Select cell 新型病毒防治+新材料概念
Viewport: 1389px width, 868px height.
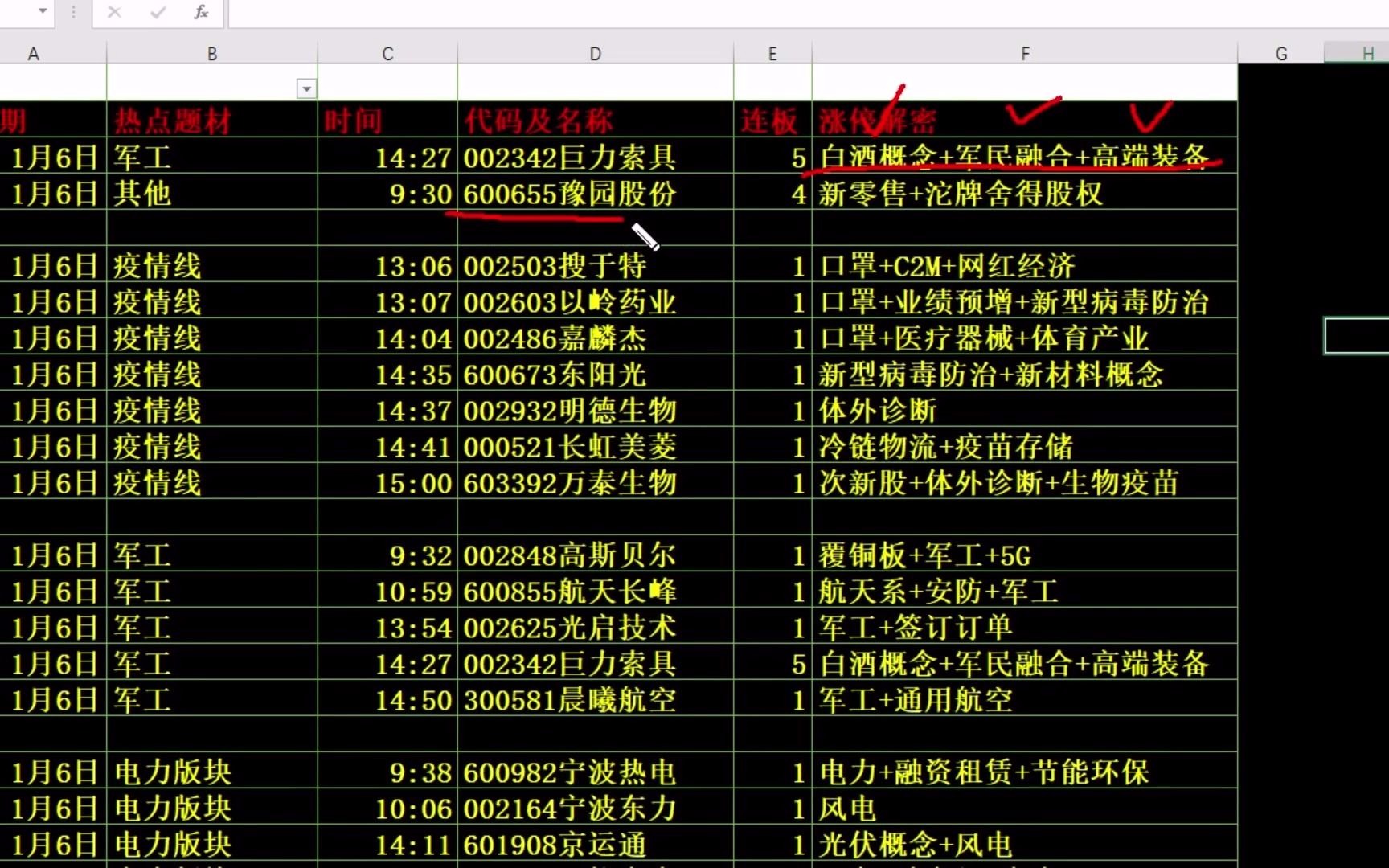point(1025,374)
